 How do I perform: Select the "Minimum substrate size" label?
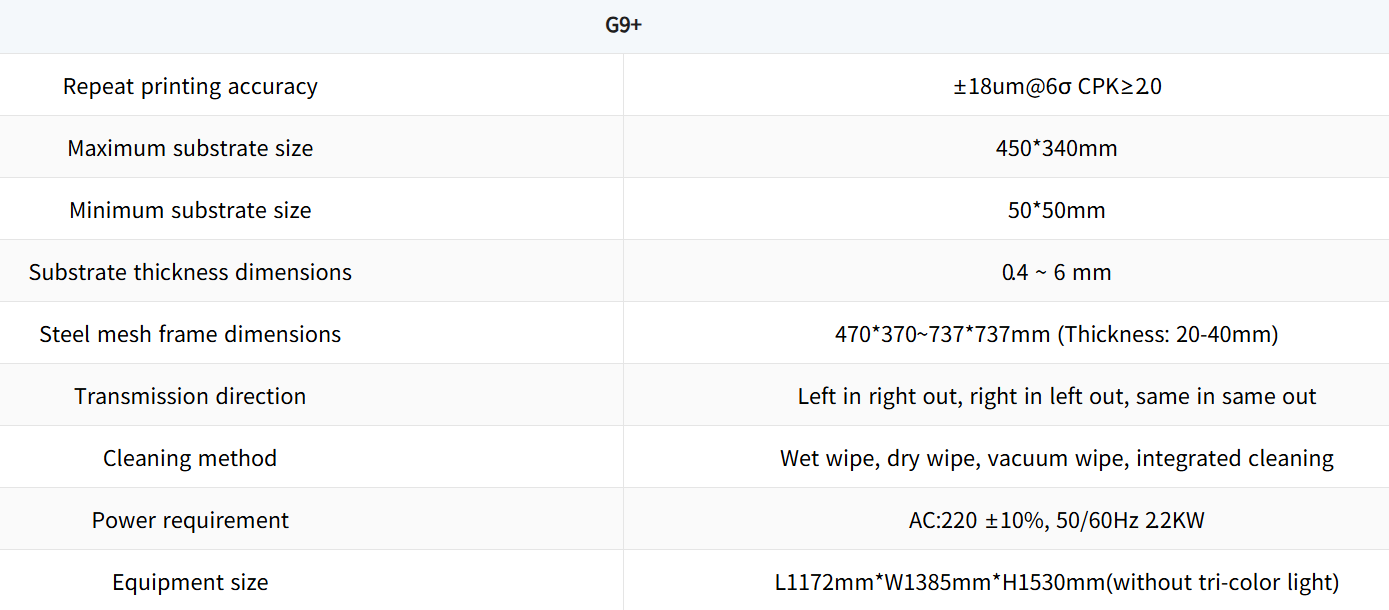pos(190,210)
